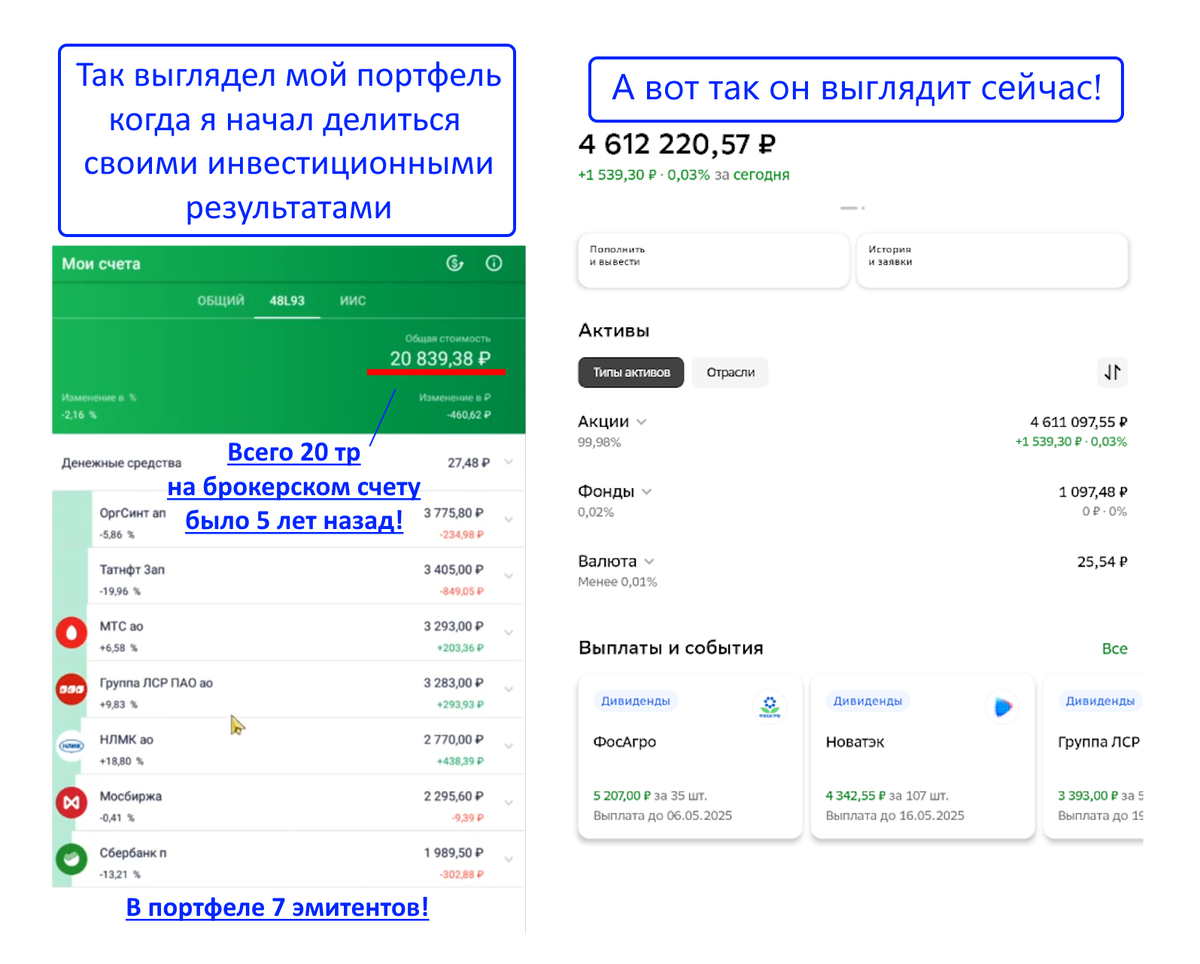Expand the ОргСинт ап row chevron
1200x964 pixels.
pyautogui.click(x=509, y=520)
